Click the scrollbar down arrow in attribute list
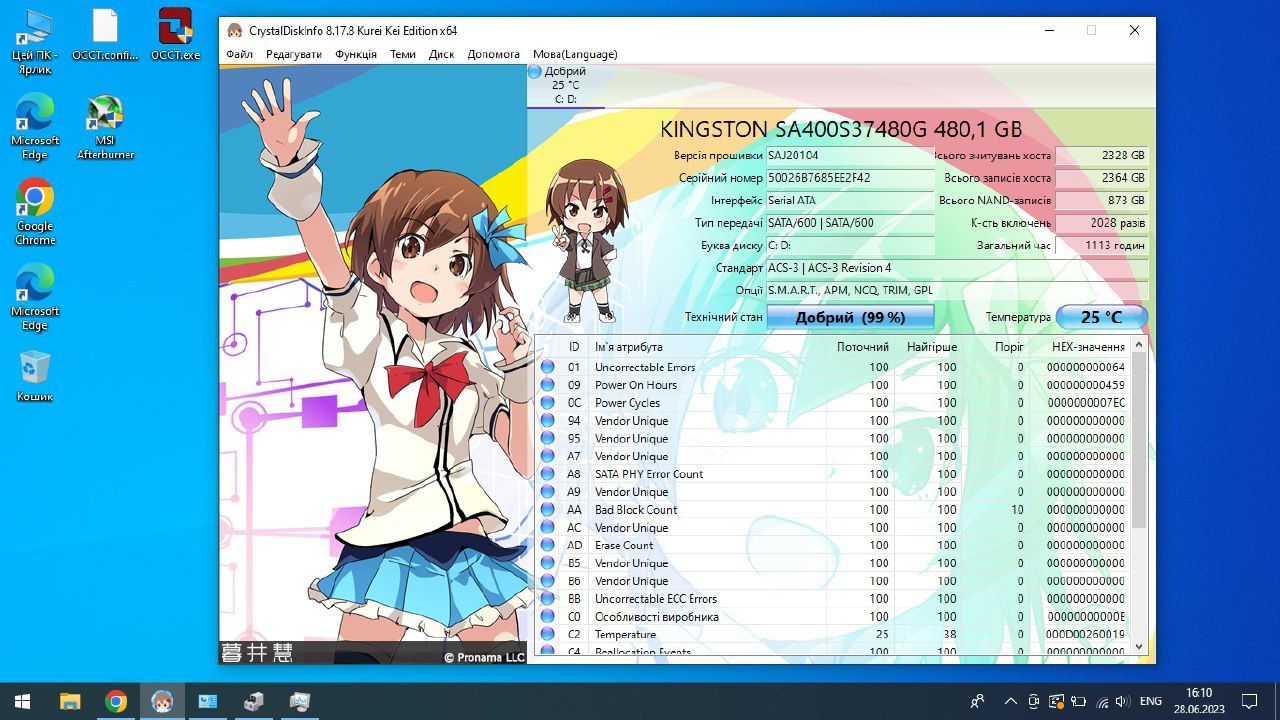 point(1139,648)
